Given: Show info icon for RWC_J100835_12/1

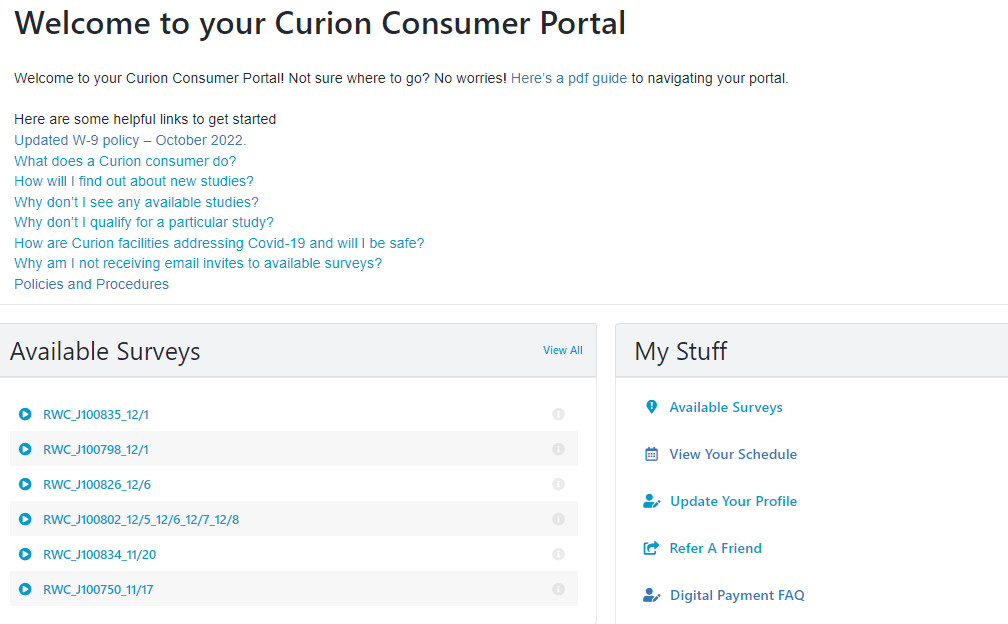Looking at the screenshot, I should [558, 414].
